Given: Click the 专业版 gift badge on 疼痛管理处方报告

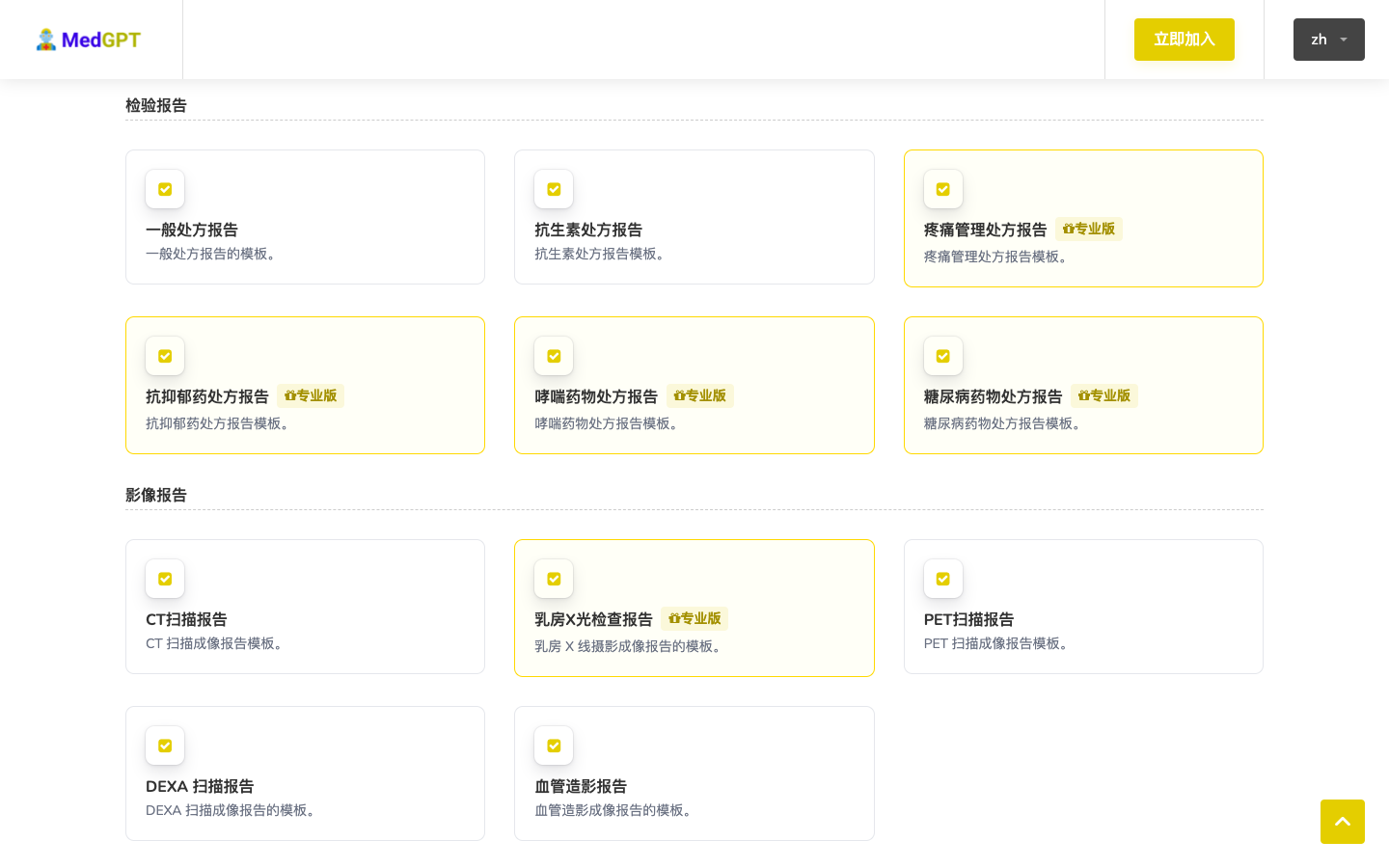Looking at the screenshot, I should coord(1089,229).
